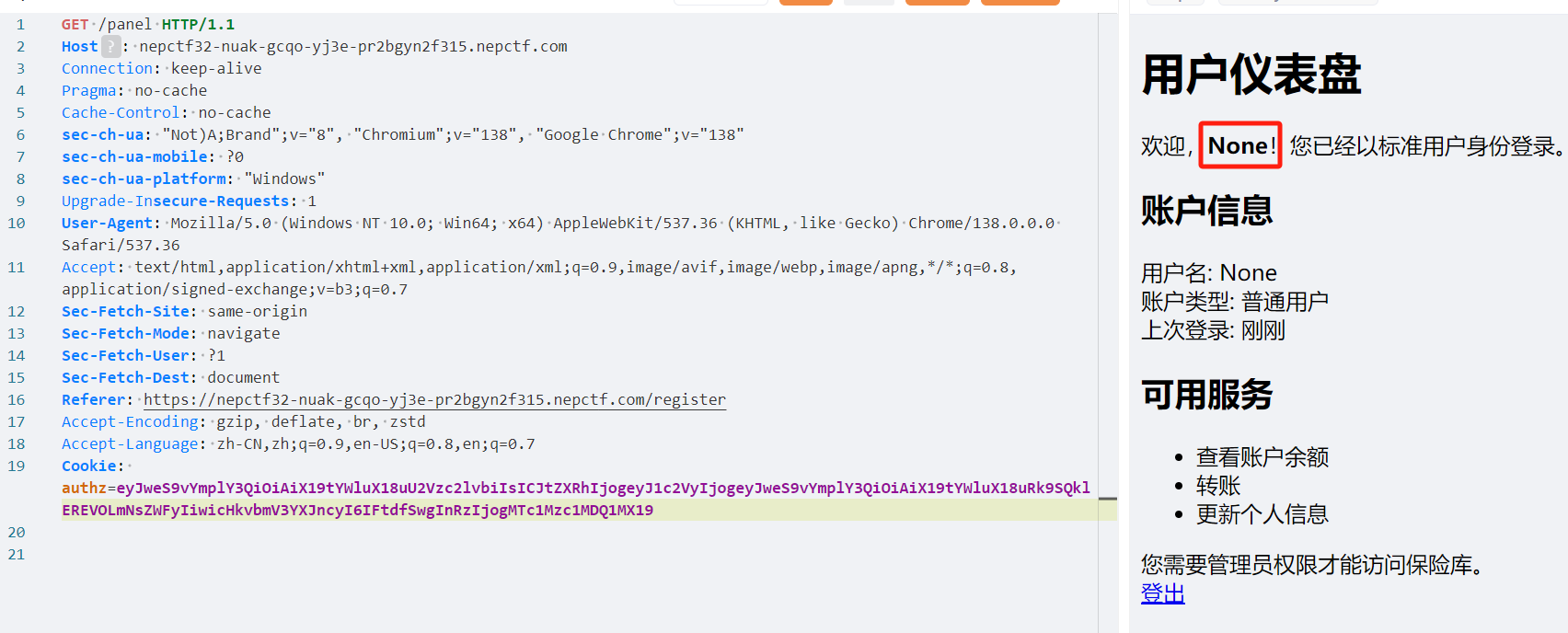
Task: Click the red-boxed None username
Action: click(1239, 145)
